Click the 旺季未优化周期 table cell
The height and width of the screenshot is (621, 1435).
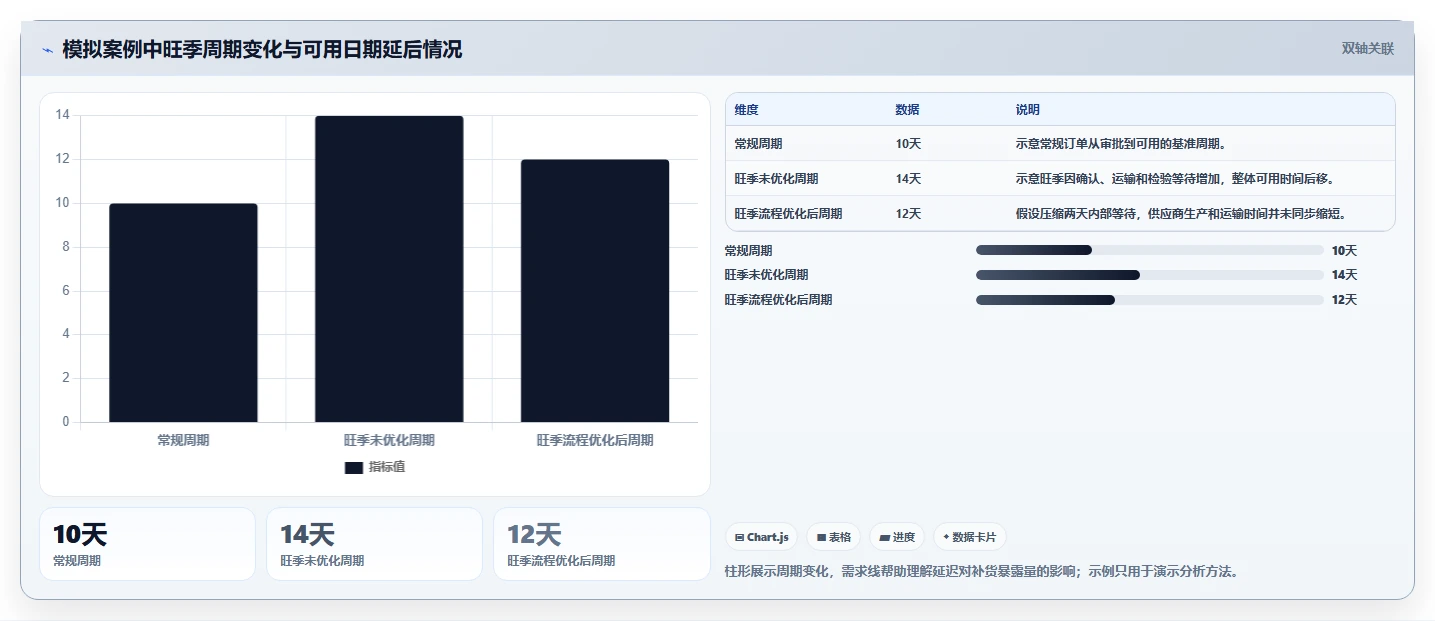(x=776, y=179)
